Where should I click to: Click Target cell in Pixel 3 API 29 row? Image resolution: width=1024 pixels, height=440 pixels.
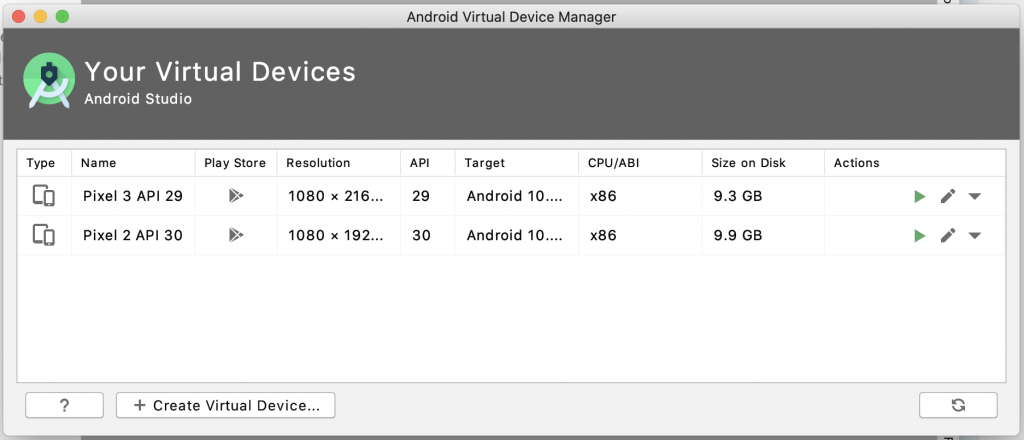pos(517,196)
